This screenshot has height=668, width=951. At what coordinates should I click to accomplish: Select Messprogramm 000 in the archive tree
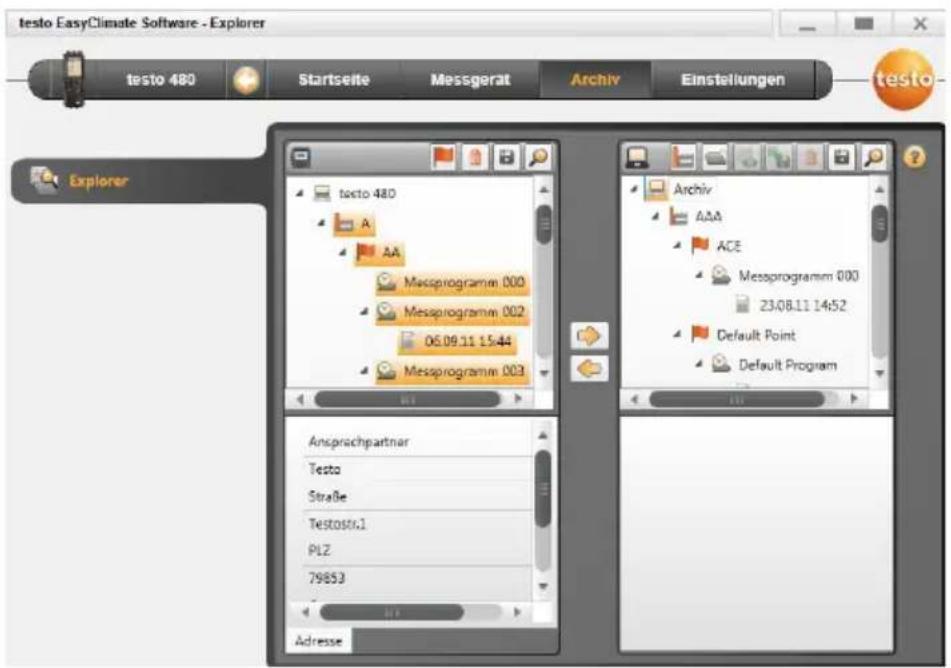[798, 276]
